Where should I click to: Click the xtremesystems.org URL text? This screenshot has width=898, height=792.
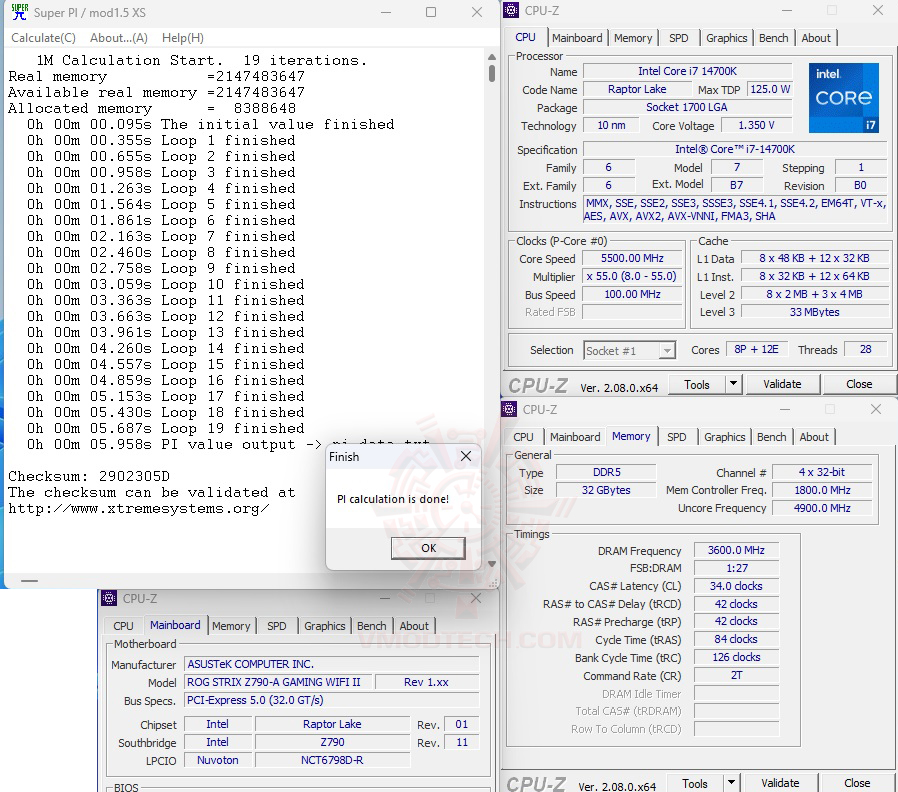[139, 509]
